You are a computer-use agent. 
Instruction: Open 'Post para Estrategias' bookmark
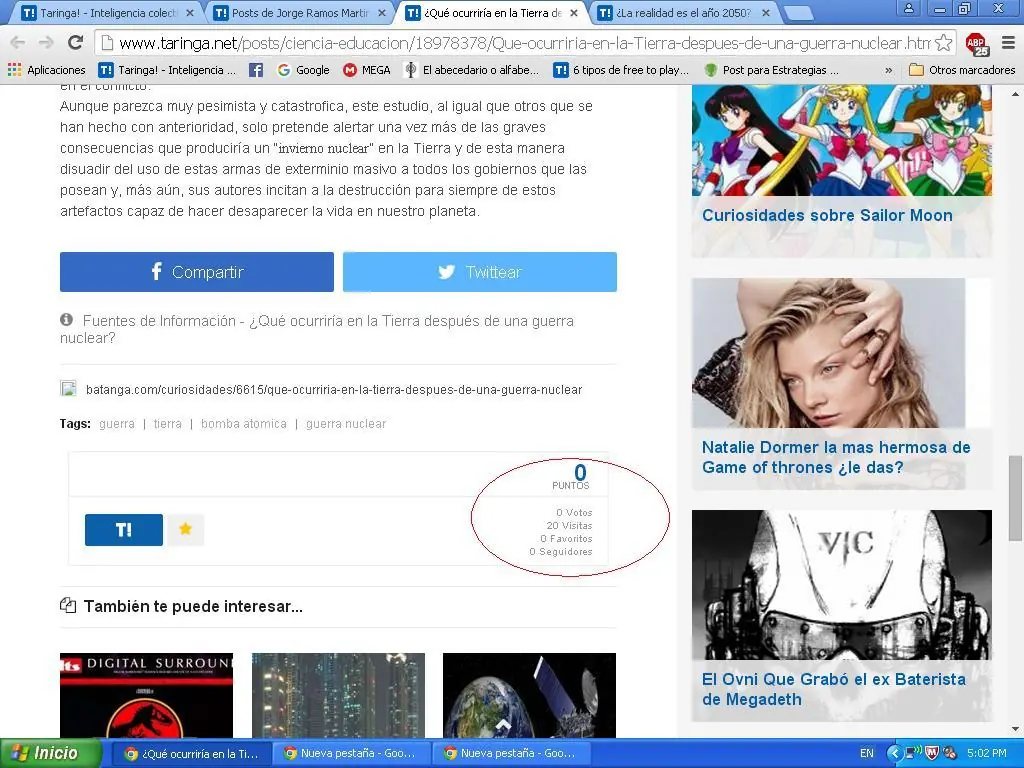(x=771, y=70)
